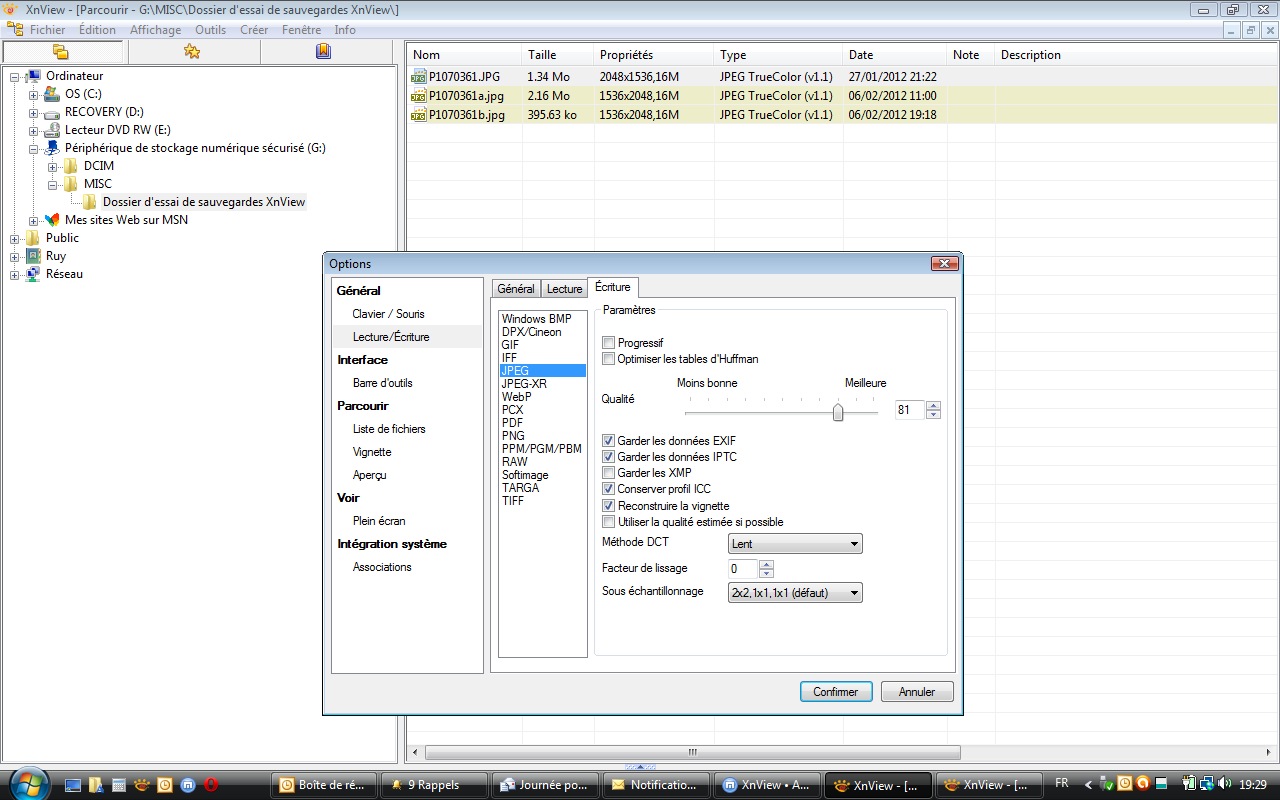Switch to the Lecture tab
This screenshot has height=800, width=1280.
[564, 289]
